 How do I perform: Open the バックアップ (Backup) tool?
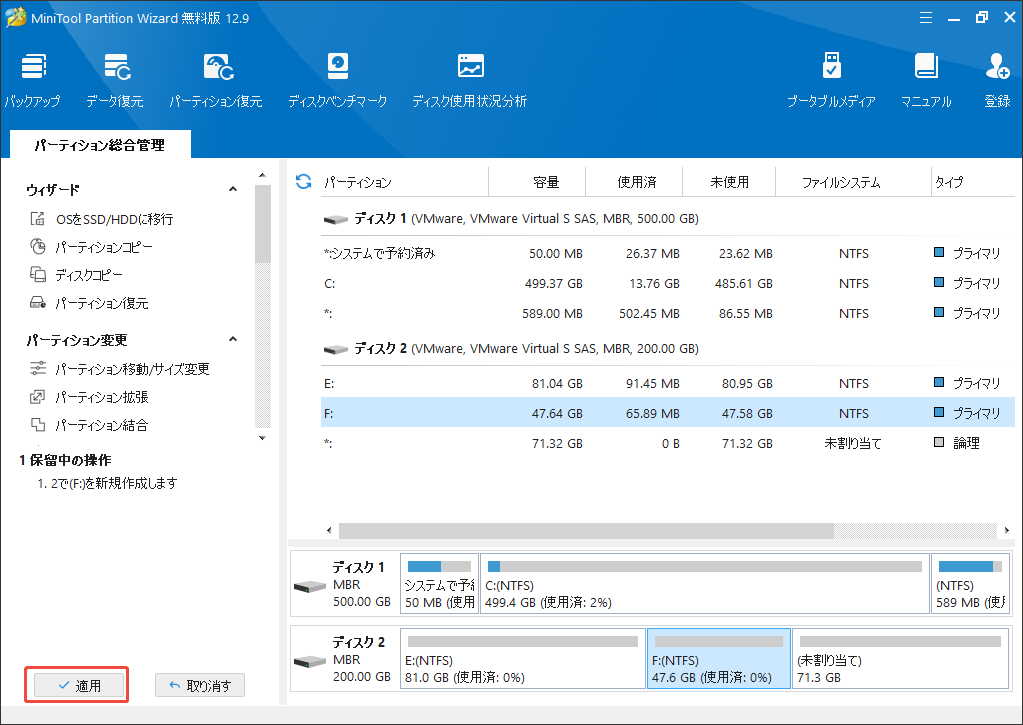click(x=32, y=80)
